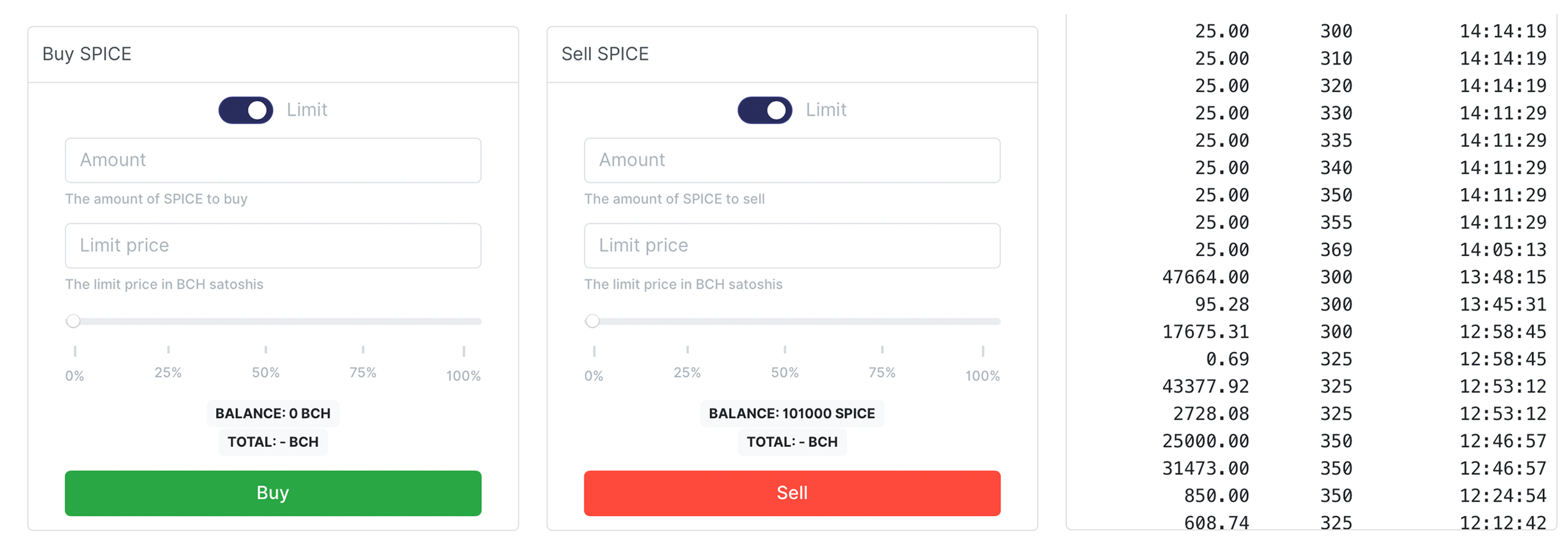
Task: Set Buy slider to the 50% mark
Action: tap(266, 321)
